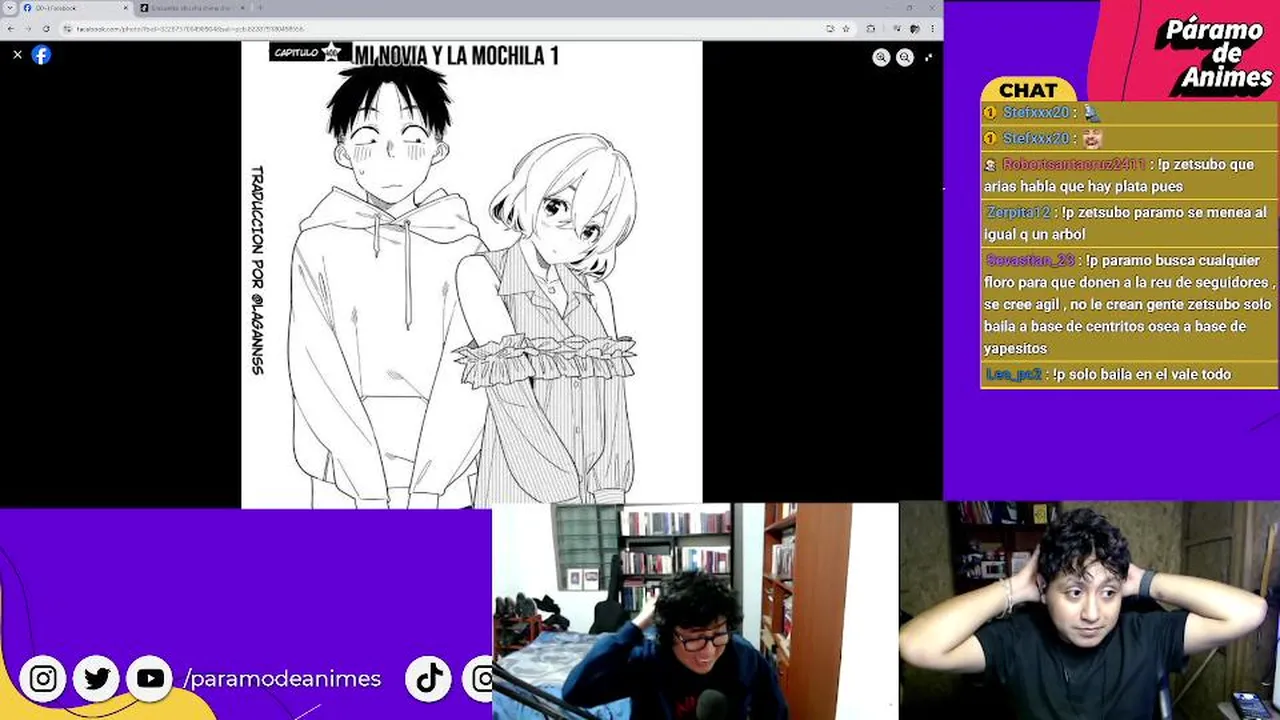Go back in the browser
The width and height of the screenshot is (1280, 720).
(x=11, y=29)
